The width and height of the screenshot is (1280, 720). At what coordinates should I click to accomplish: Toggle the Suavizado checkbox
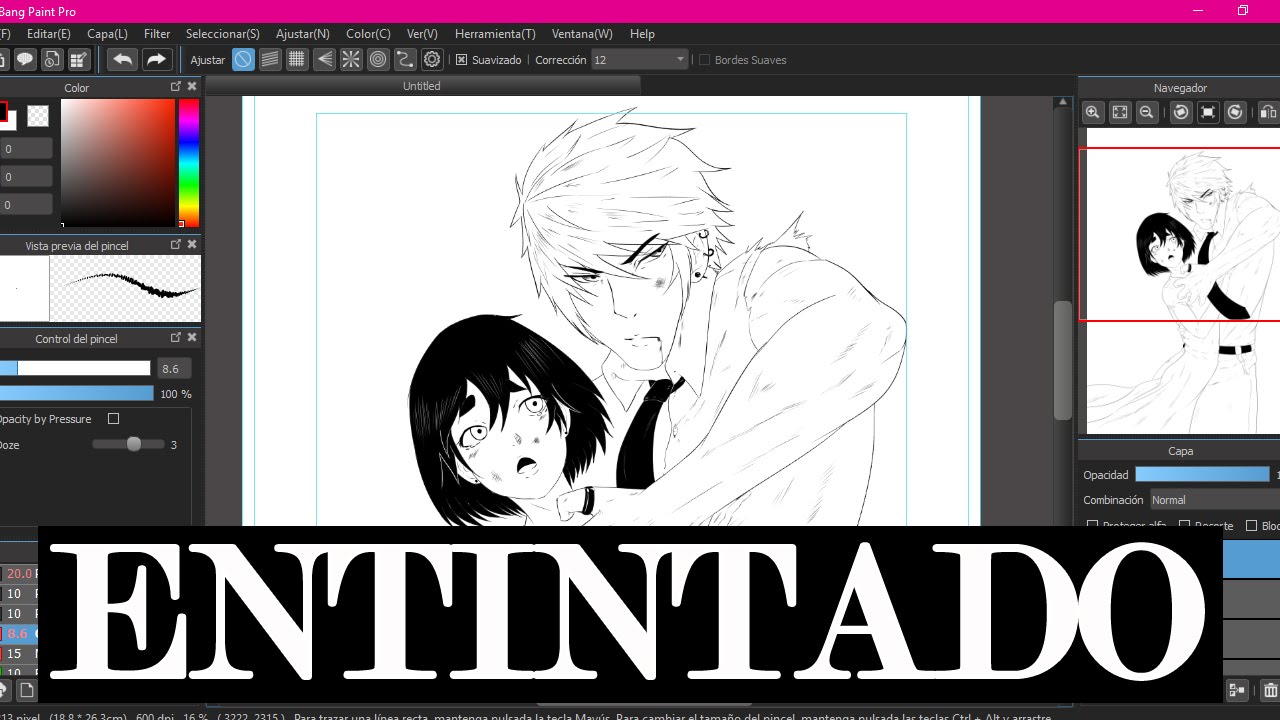[461, 60]
